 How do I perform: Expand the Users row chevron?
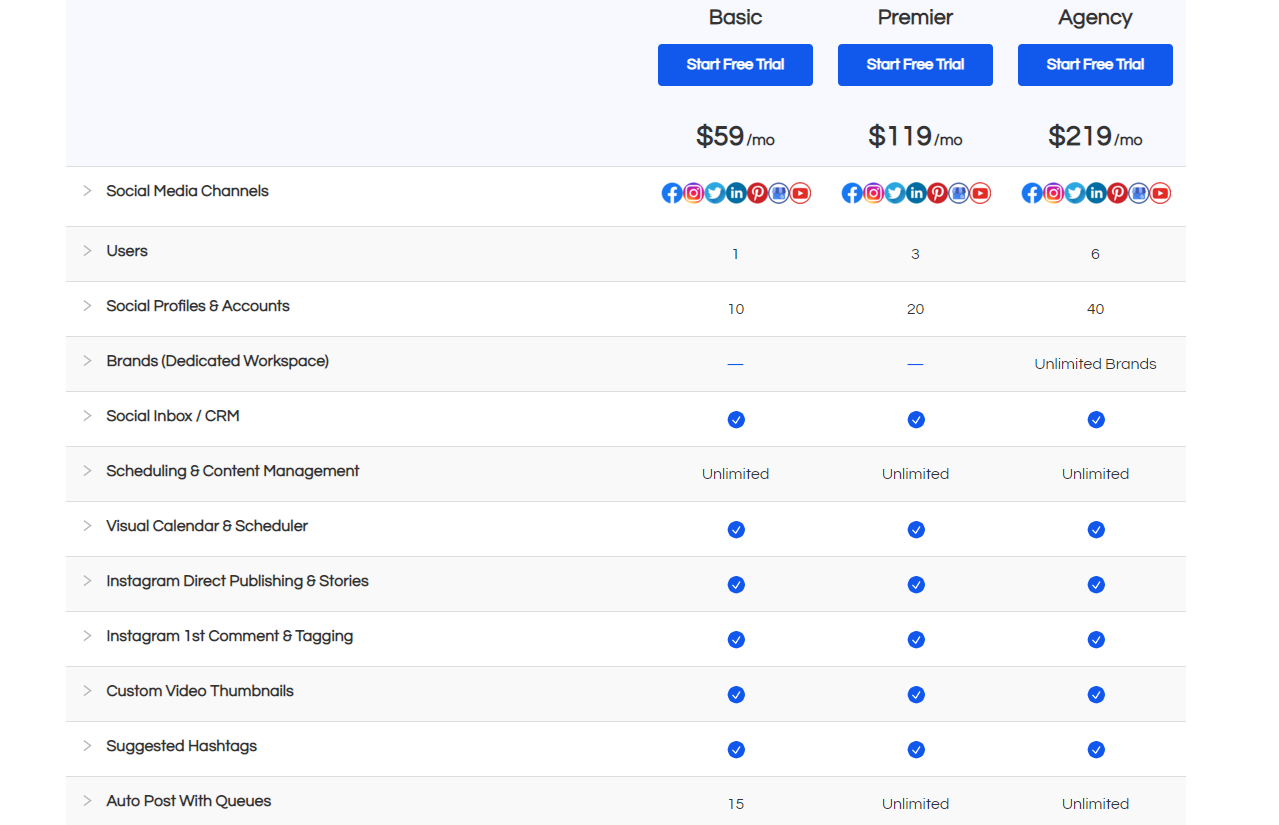click(x=87, y=250)
